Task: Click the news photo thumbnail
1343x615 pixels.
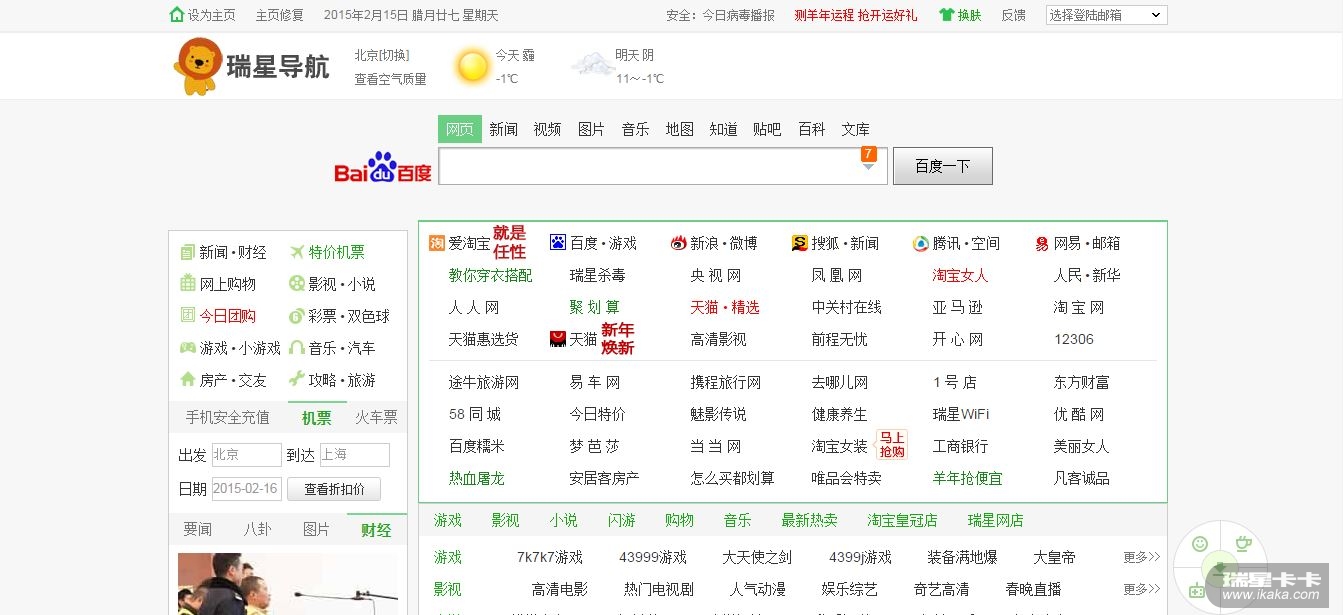Action: pos(288,584)
